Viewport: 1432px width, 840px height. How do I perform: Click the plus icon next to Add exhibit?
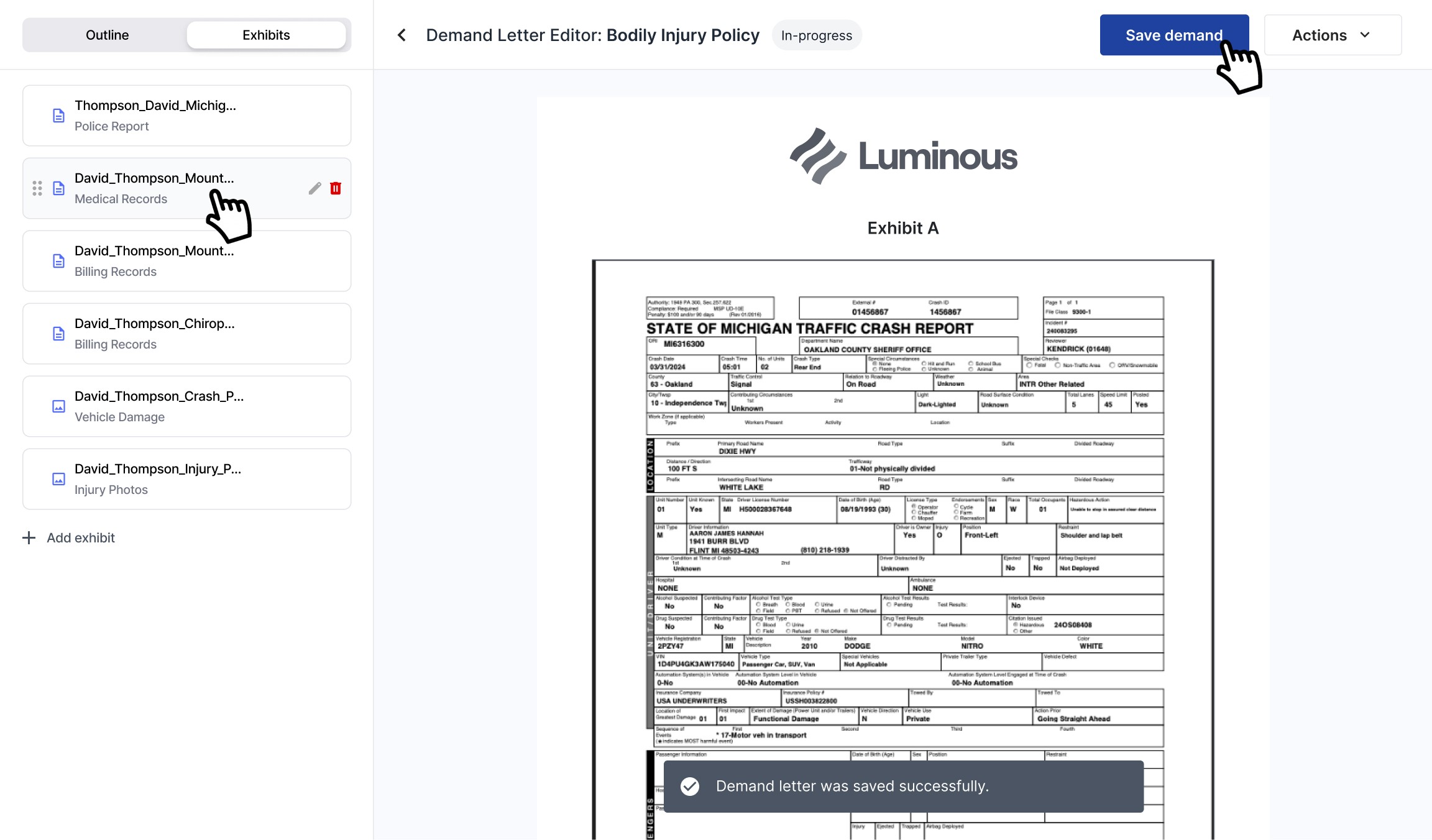click(x=29, y=537)
